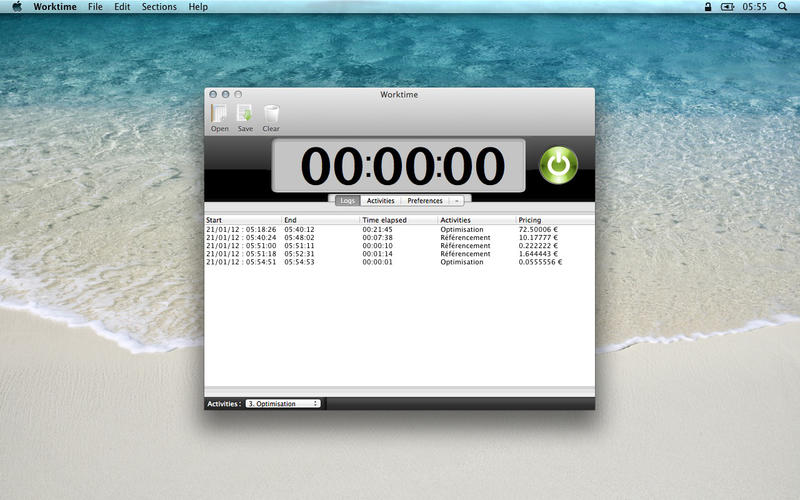Click the battery status icon
Viewport: 800px width, 500px height.
click(727, 7)
